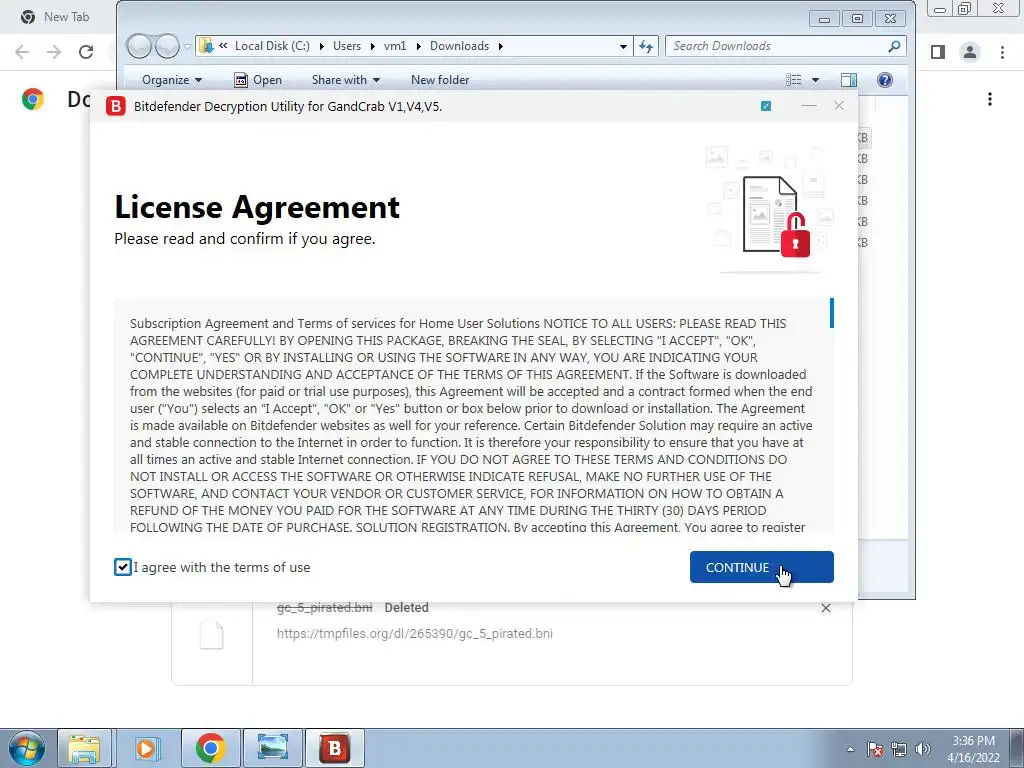Open the Organize menu in Explorer
Viewport: 1024px width, 768px height.
click(x=172, y=80)
